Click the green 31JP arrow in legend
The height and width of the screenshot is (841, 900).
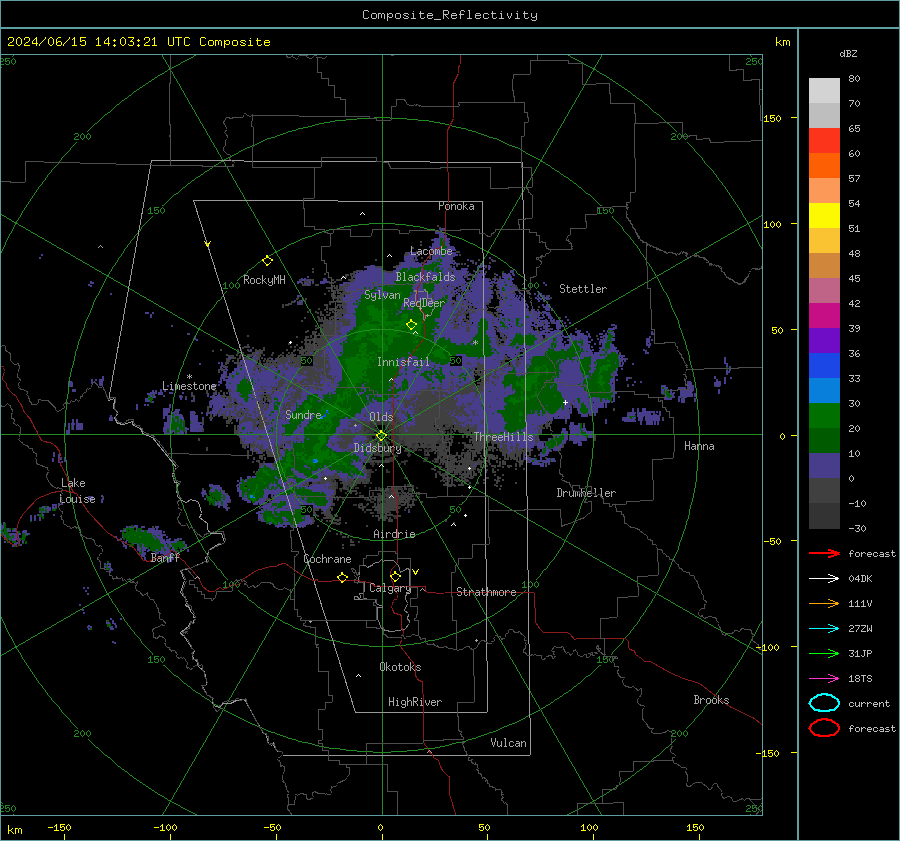click(824, 653)
